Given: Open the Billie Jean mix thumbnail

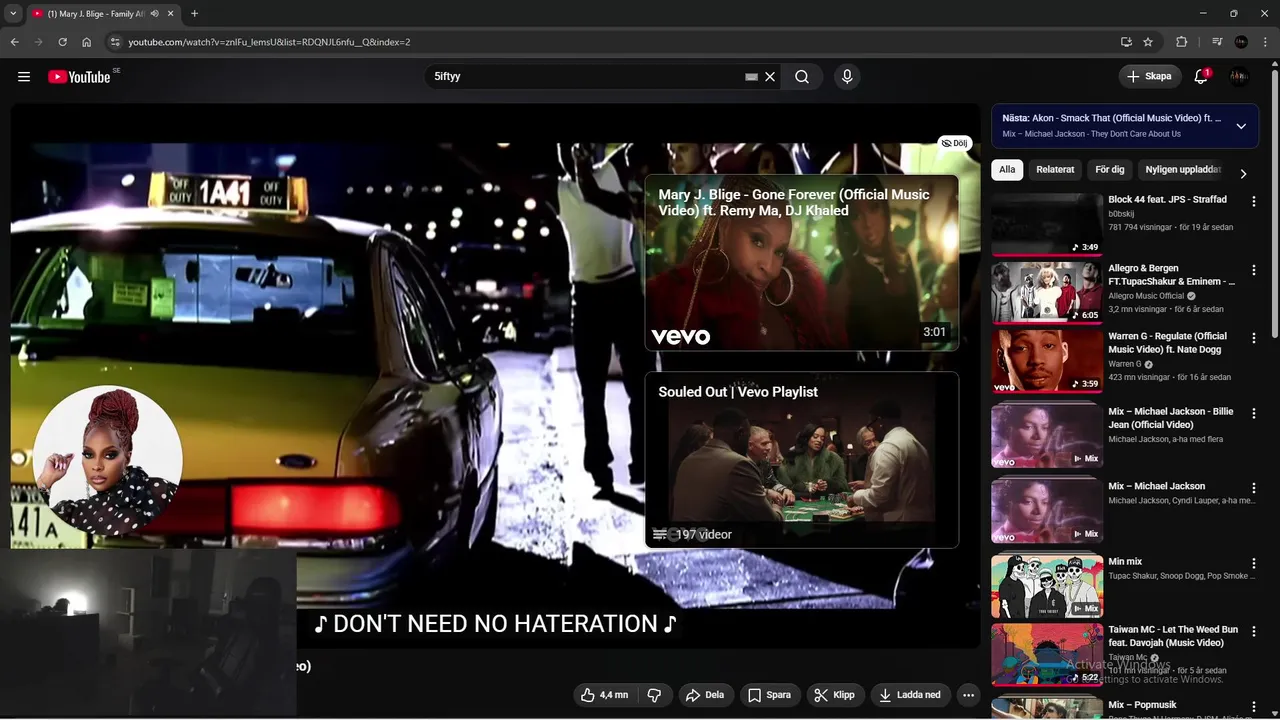Looking at the screenshot, I should coord(1047,436).
